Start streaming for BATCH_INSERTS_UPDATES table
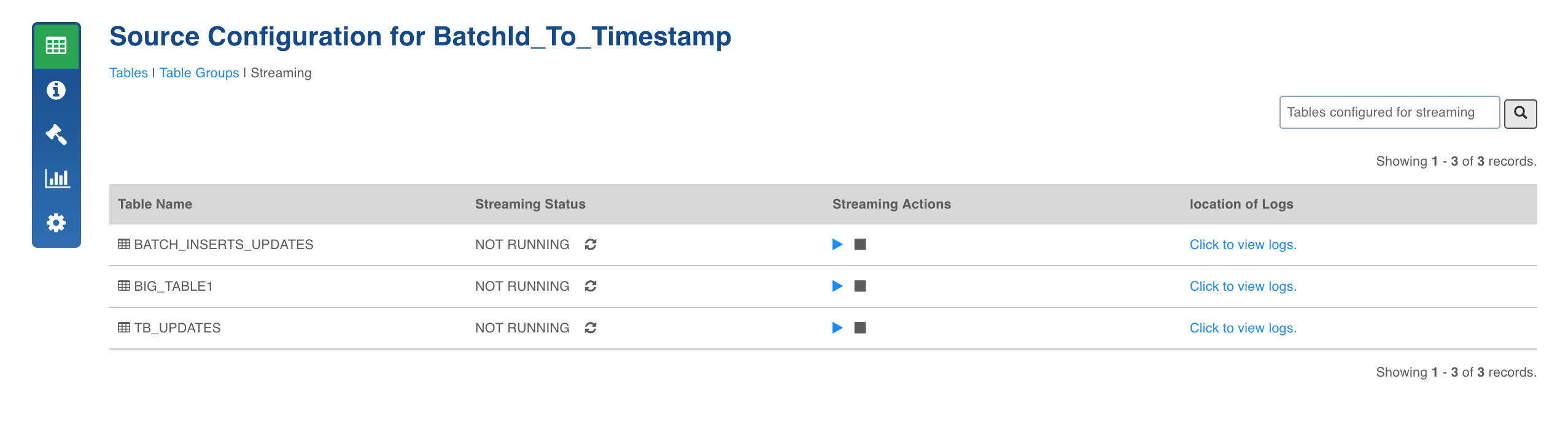The image size is (1568, 422). (x=837, y=245)
